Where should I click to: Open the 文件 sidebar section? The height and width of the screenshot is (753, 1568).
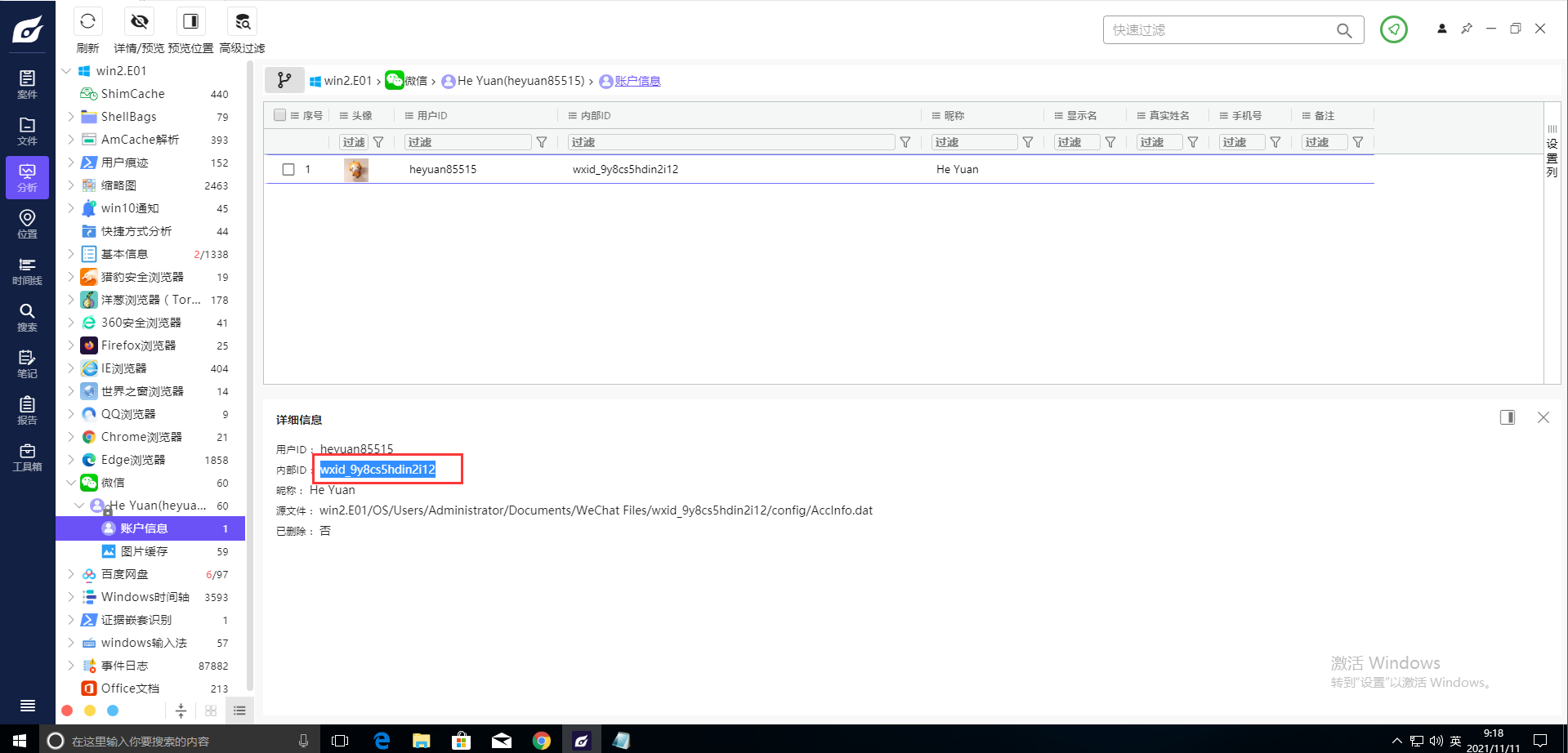[x=27, y=131]
